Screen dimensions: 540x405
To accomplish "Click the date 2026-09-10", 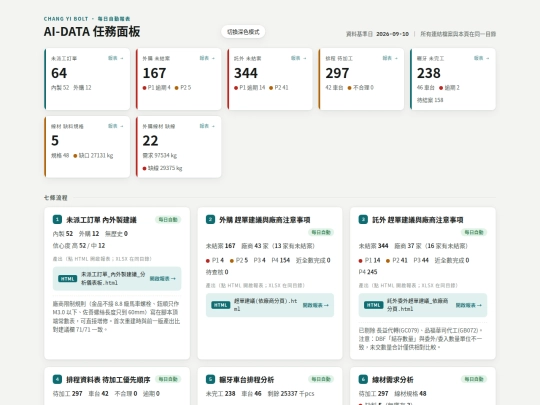I will [393, 34].
